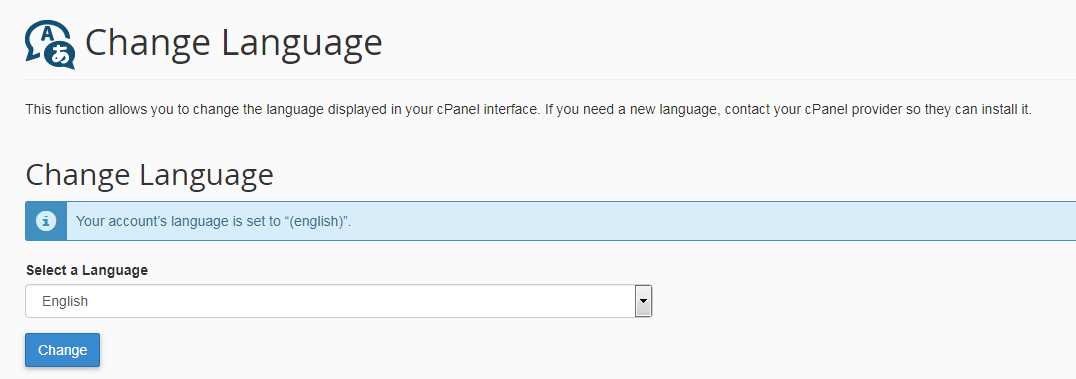
Task: Click the large Change Language page title
Action: point(233,43)
